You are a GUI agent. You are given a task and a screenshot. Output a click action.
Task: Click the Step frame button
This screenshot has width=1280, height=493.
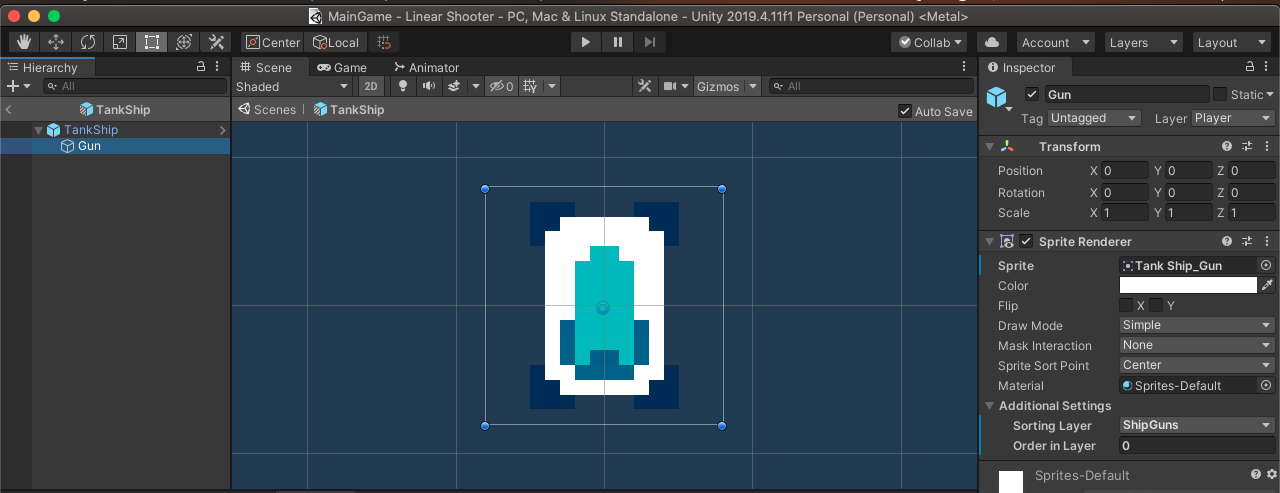[650, 42]
